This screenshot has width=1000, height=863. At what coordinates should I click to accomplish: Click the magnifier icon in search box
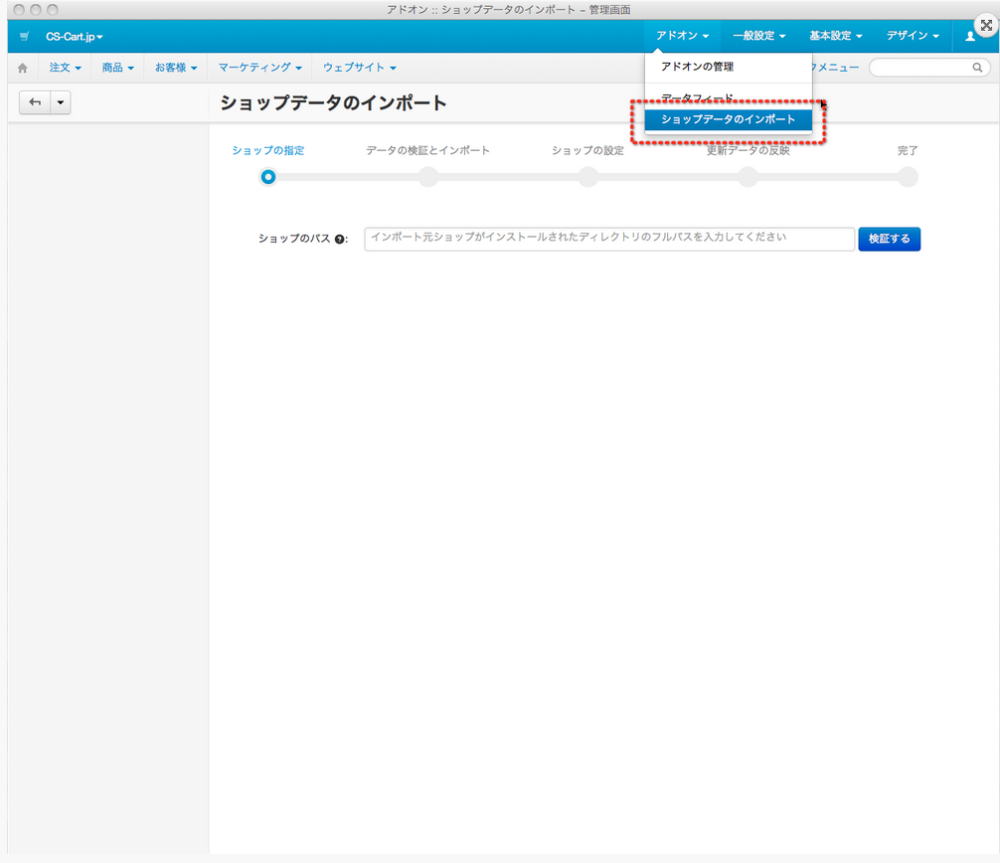pos(977,68)
